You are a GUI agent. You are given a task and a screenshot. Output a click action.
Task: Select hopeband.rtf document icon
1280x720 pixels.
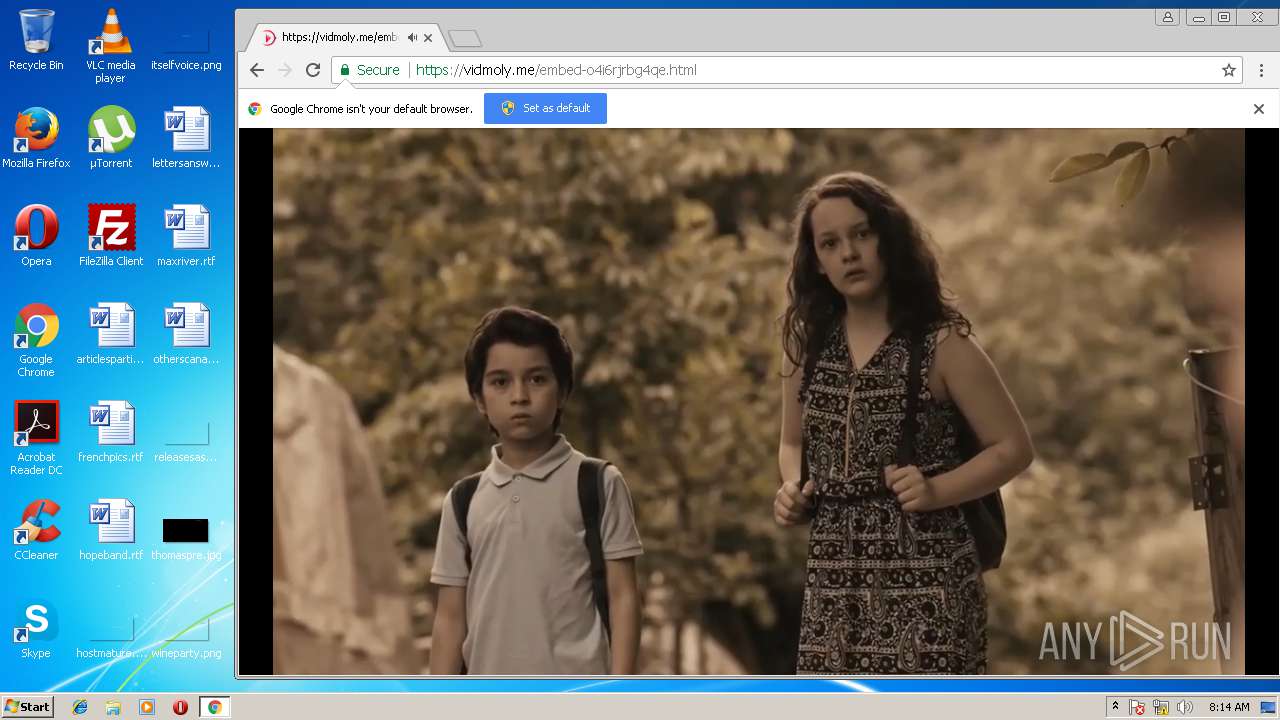point(111,530)
